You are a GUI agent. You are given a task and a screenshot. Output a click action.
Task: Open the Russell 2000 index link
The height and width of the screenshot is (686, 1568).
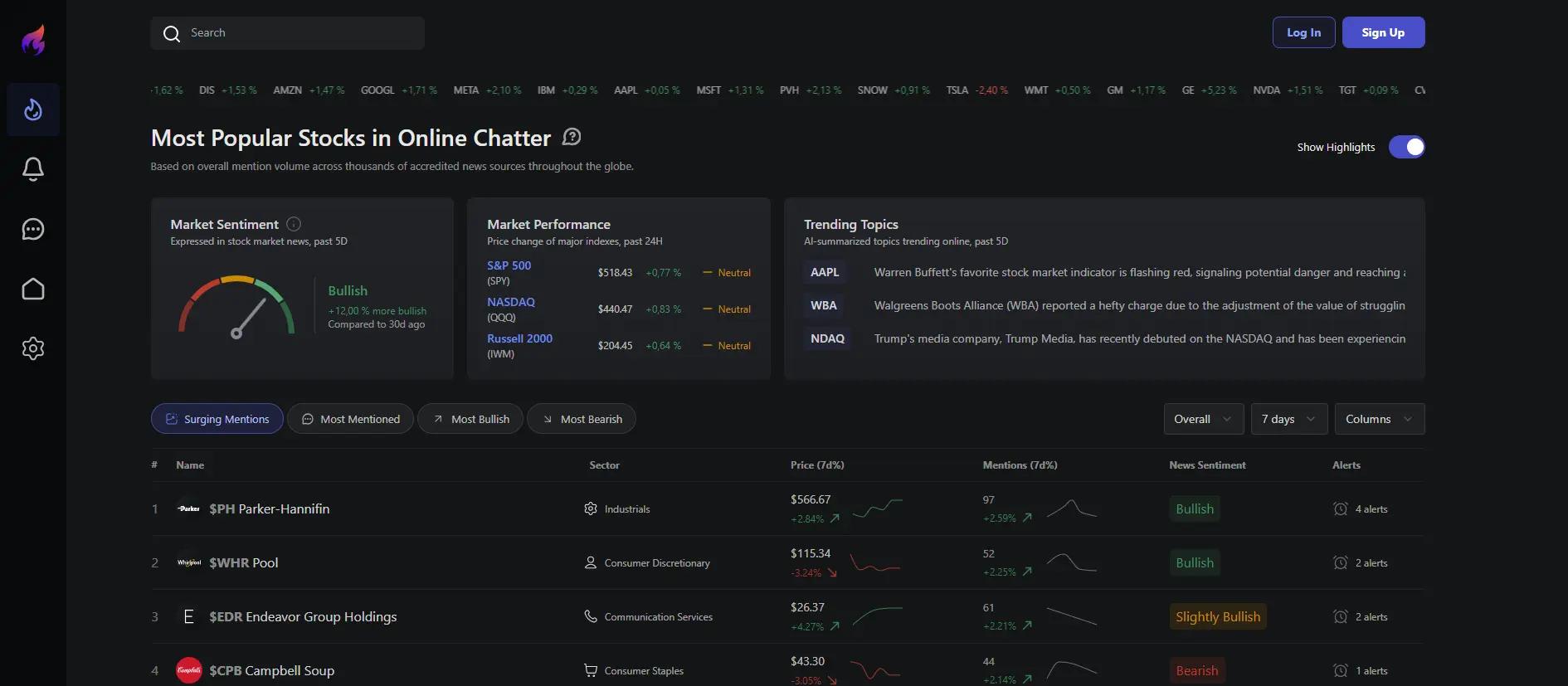coord(519,338)
